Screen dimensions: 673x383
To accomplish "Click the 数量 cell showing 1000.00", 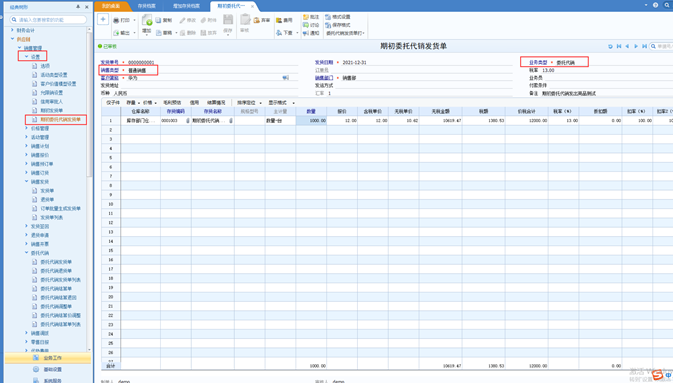I will point(311,121).
